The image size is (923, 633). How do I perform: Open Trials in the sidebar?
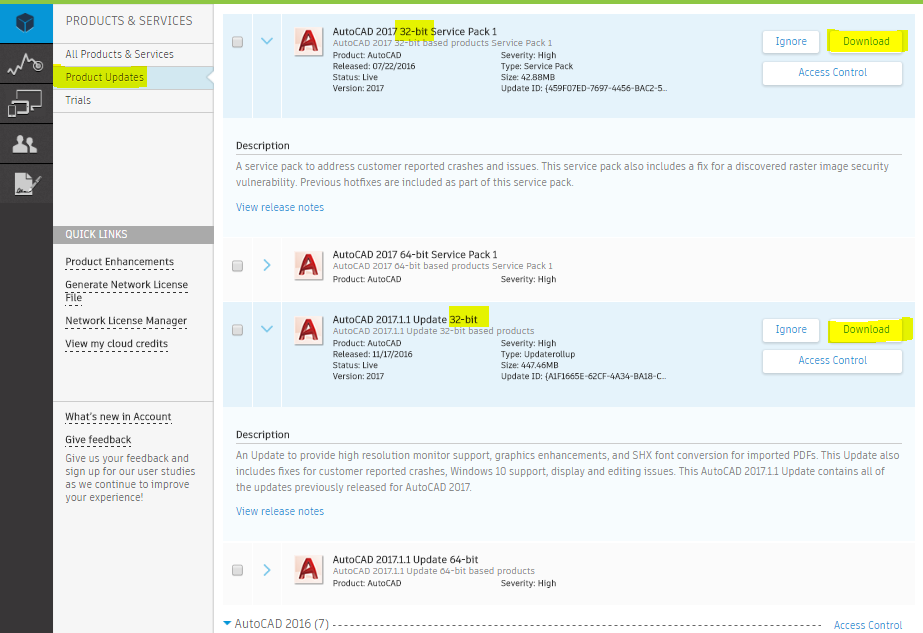point(78,100)
